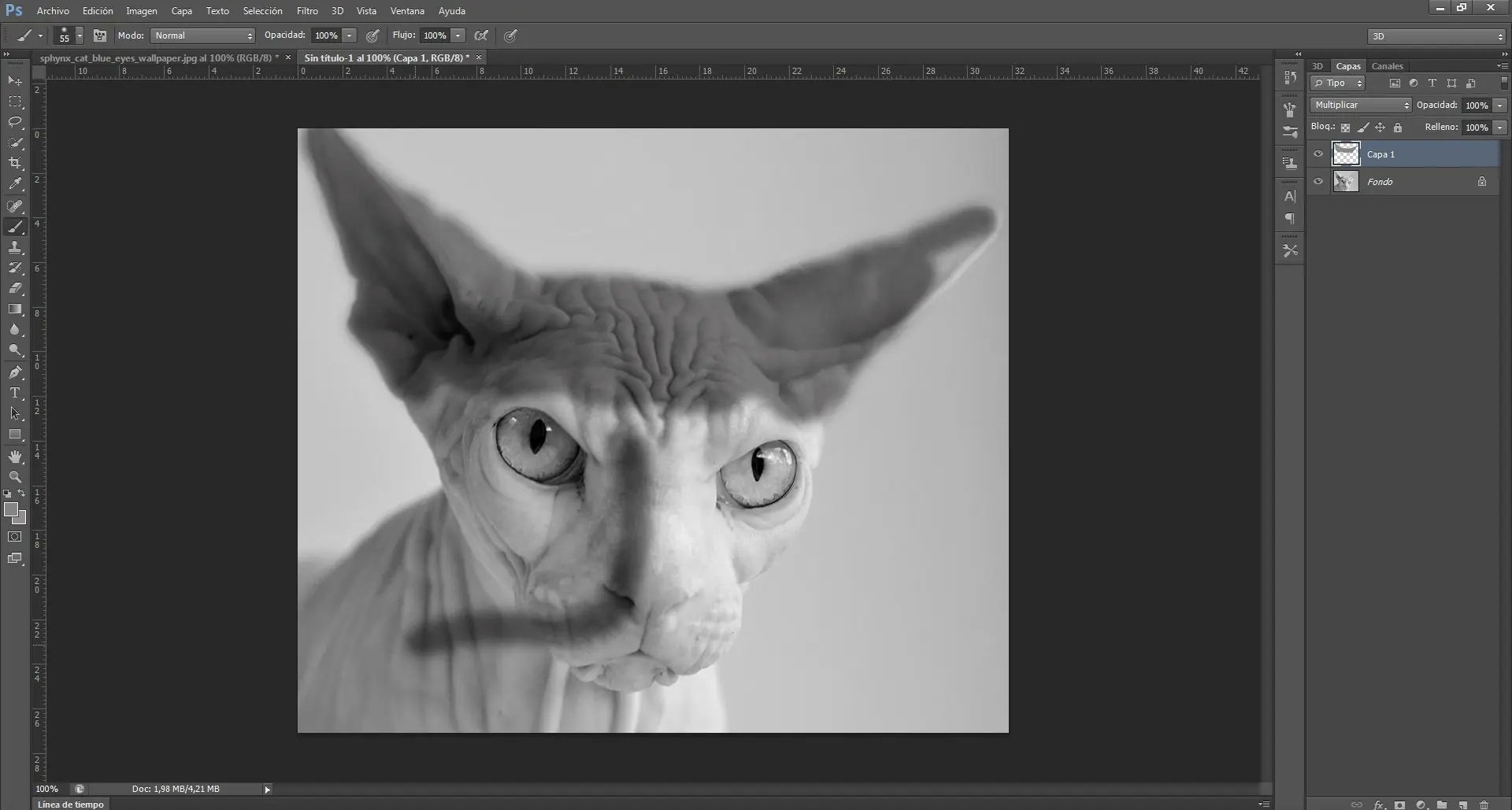This screenshot has height=810, width=1512.
Task: Open the Archivo menu
Action: tap(53, 11)
